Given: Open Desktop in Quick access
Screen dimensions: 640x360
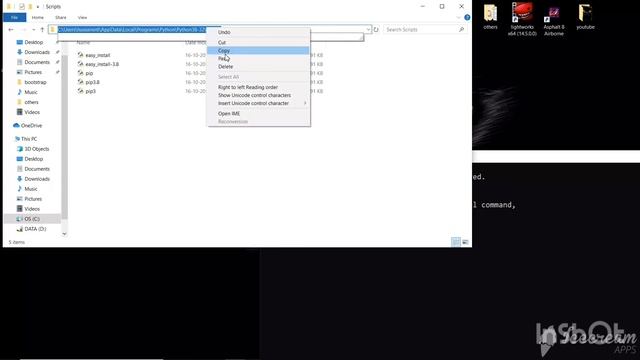Looking at the screenshot, I should click(x=33, y=42).
